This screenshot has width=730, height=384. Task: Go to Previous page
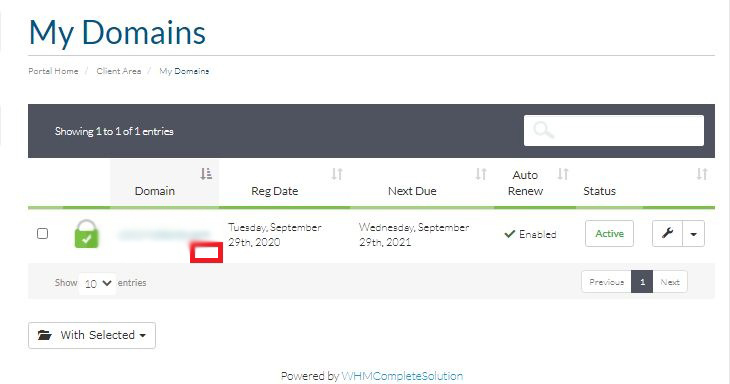pos(606,282)
